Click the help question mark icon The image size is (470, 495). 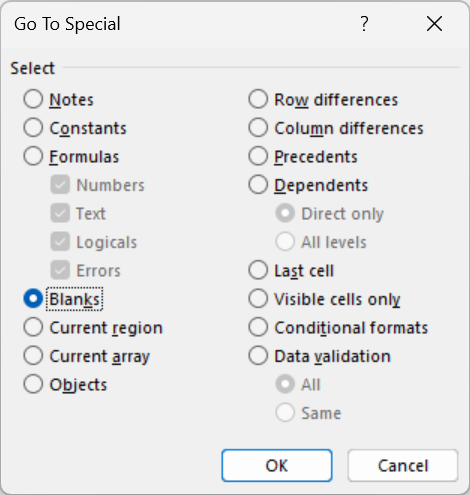point(364,24)
